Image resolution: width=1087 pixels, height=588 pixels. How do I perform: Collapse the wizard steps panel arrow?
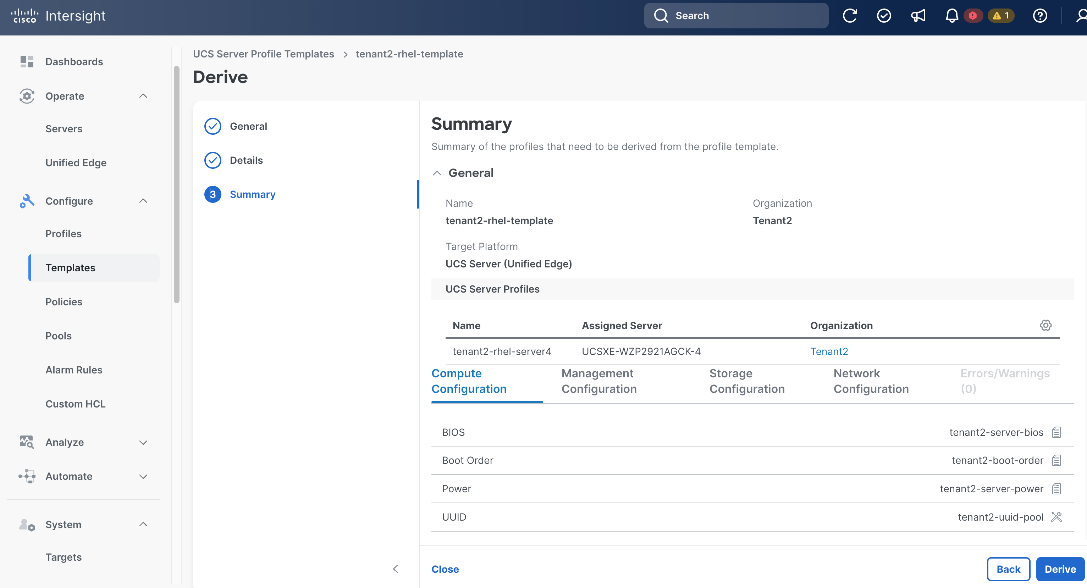point(396,569)
